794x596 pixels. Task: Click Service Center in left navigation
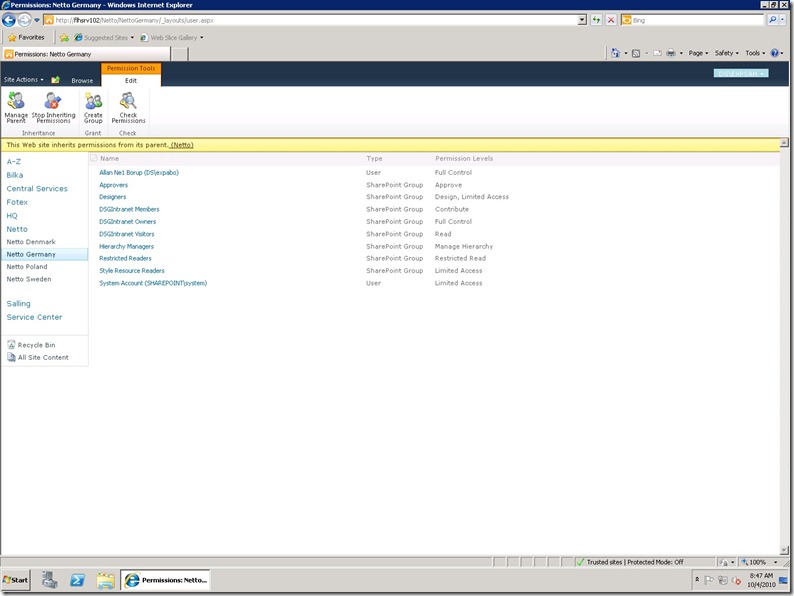pyautogui.click(x=34, y=317)
